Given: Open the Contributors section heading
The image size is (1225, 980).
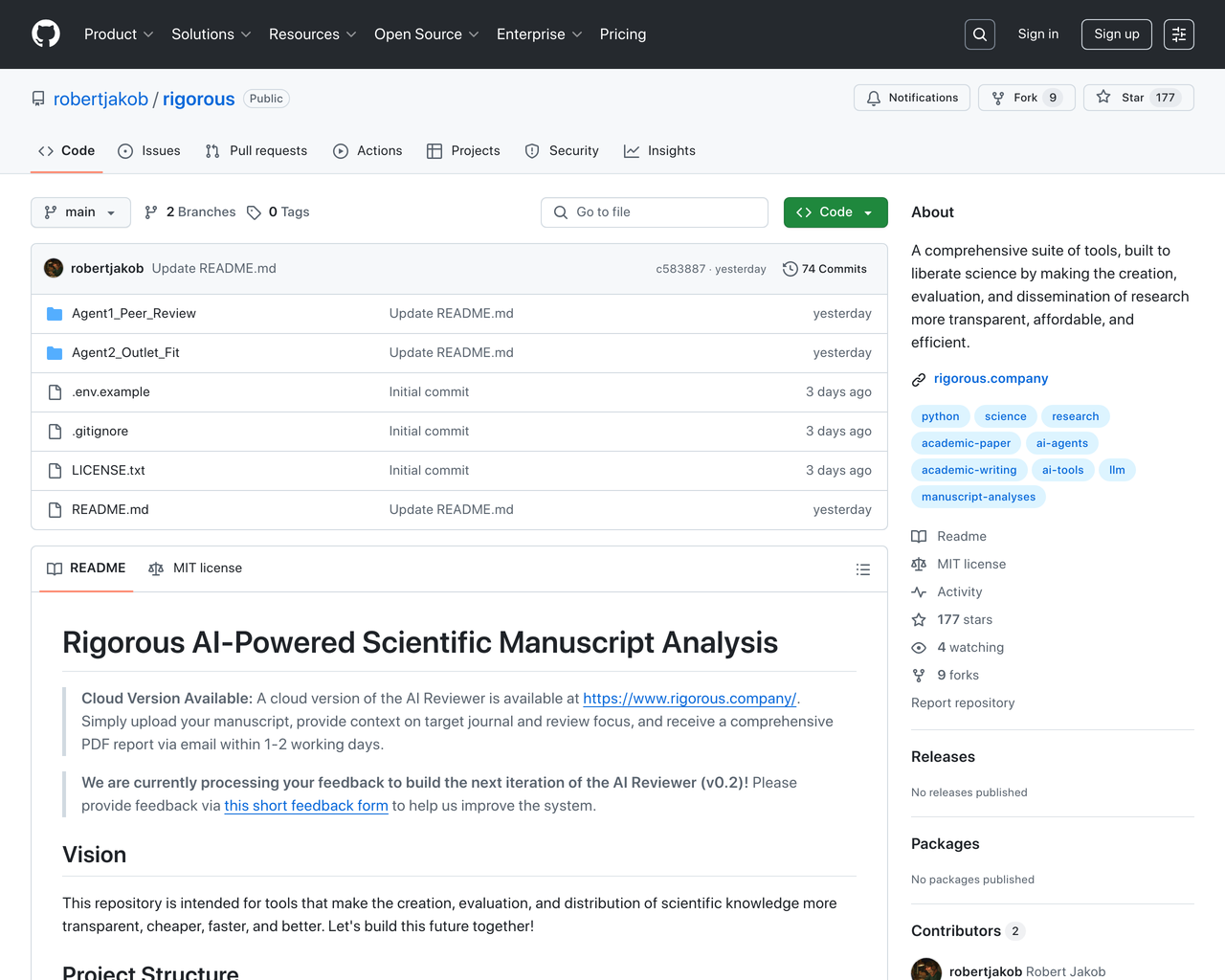Looking at the screenshot, I should coord(956,931).
